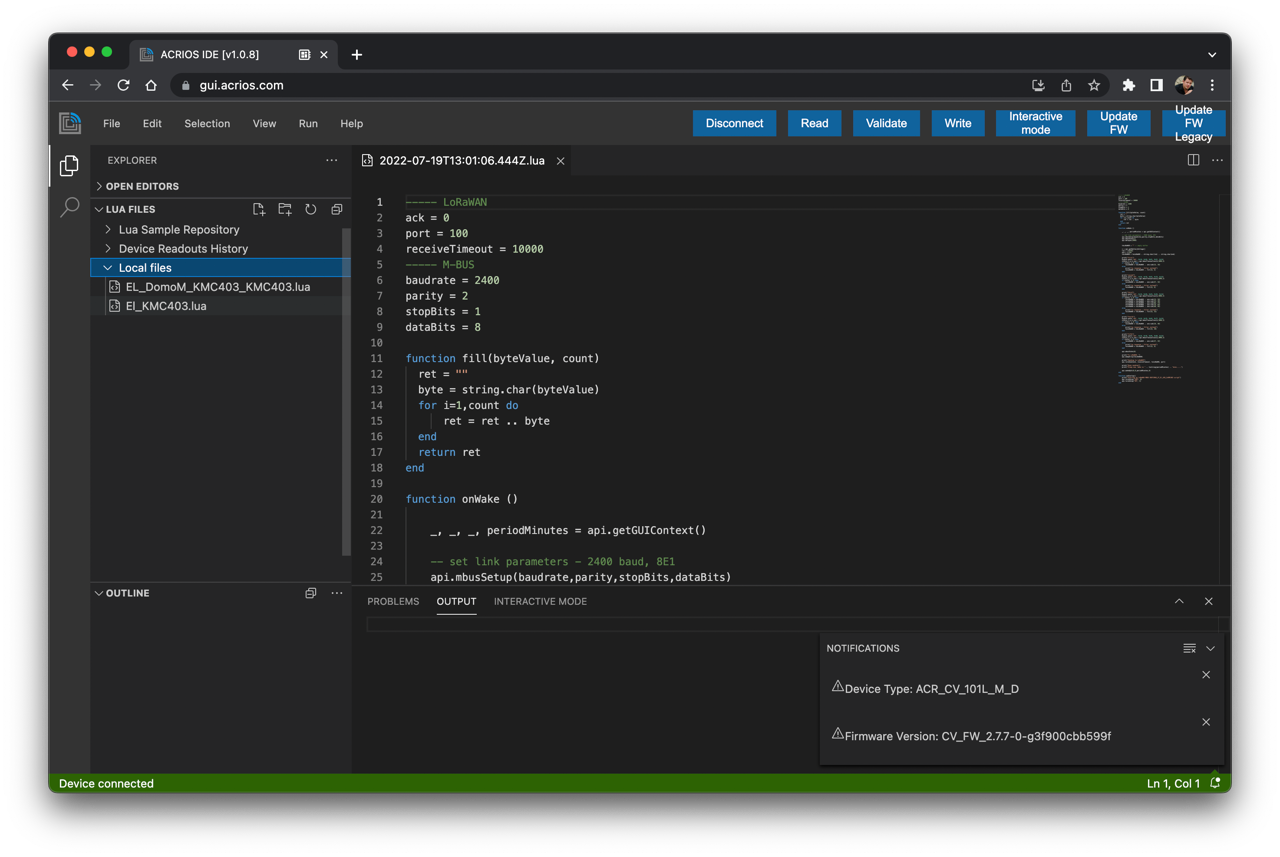Image resolution: width=1280 pixels, height=857 pixels.
Task: Open the browser profile avatar
Action: [1185, 85]
